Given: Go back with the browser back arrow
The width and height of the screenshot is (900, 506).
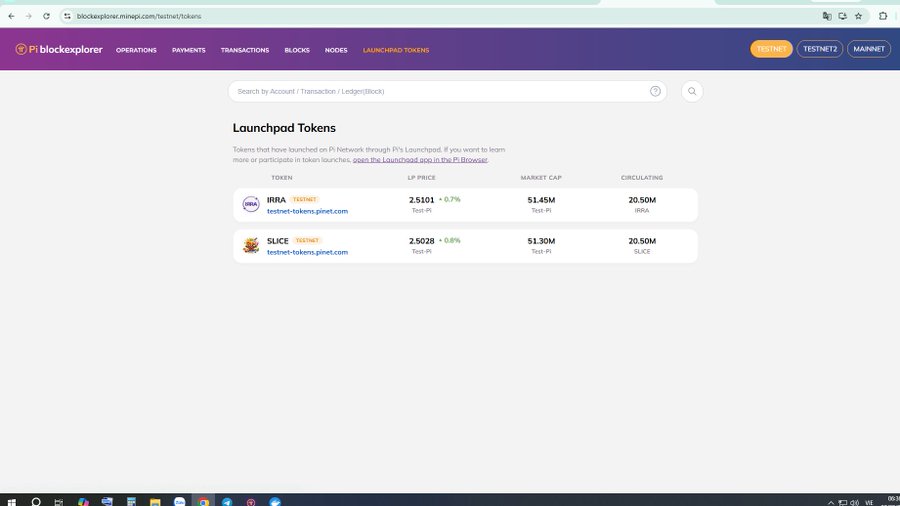Looking at the screenshot, I should (11, 16).
